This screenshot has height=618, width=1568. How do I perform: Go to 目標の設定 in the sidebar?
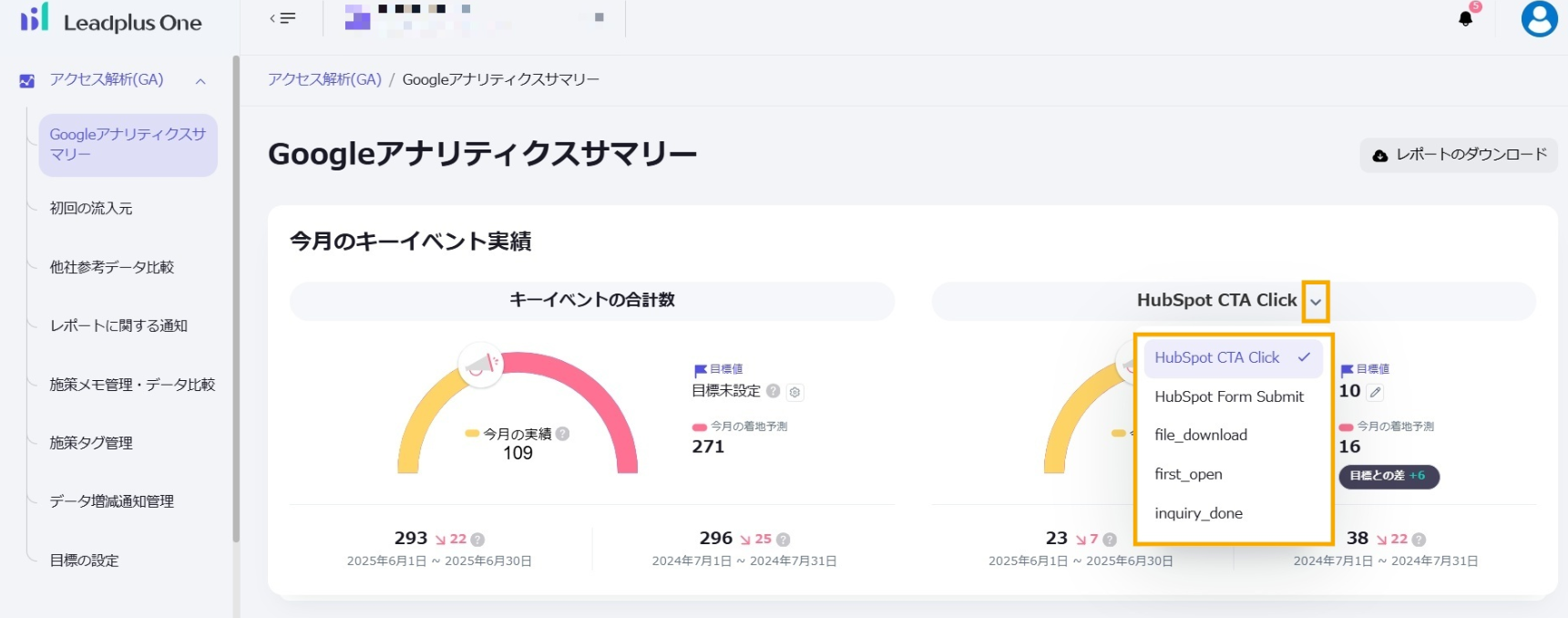click(85, 561)
